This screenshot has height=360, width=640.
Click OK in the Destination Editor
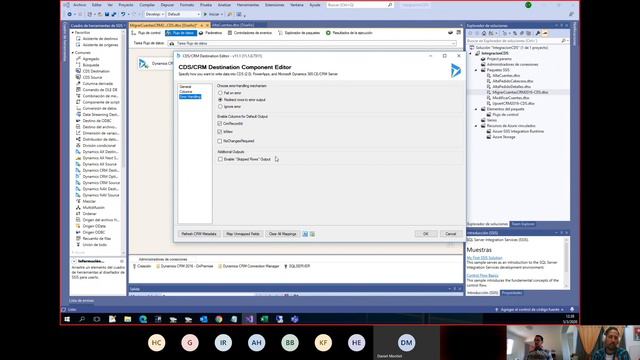pos(426,234)
